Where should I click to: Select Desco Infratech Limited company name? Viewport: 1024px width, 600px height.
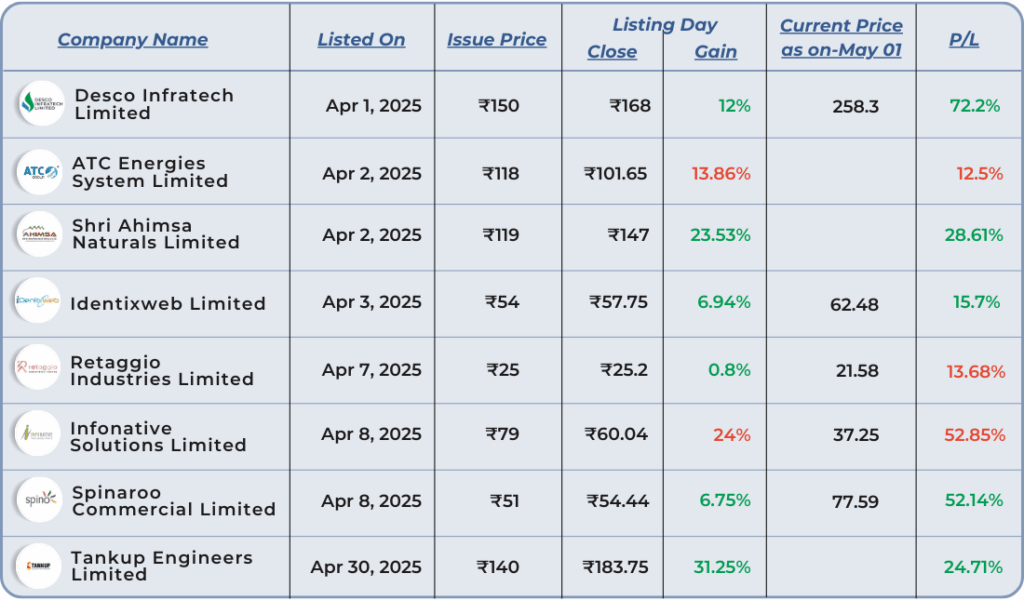coord(154,104)
